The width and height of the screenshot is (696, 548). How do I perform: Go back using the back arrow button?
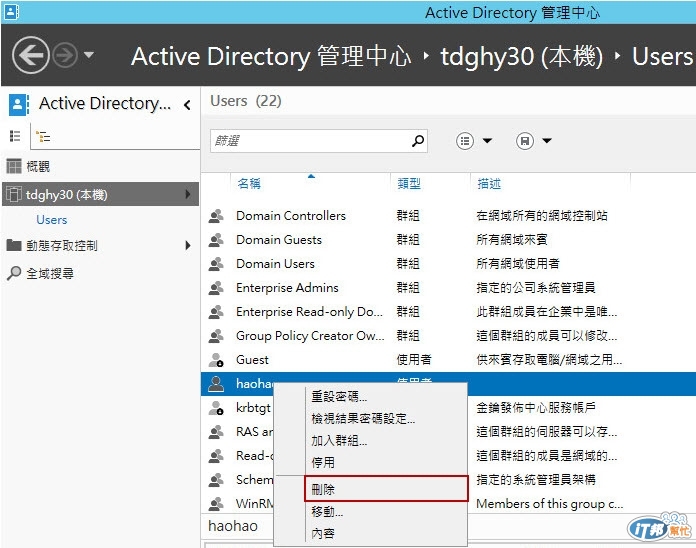(x=30, y=55)
